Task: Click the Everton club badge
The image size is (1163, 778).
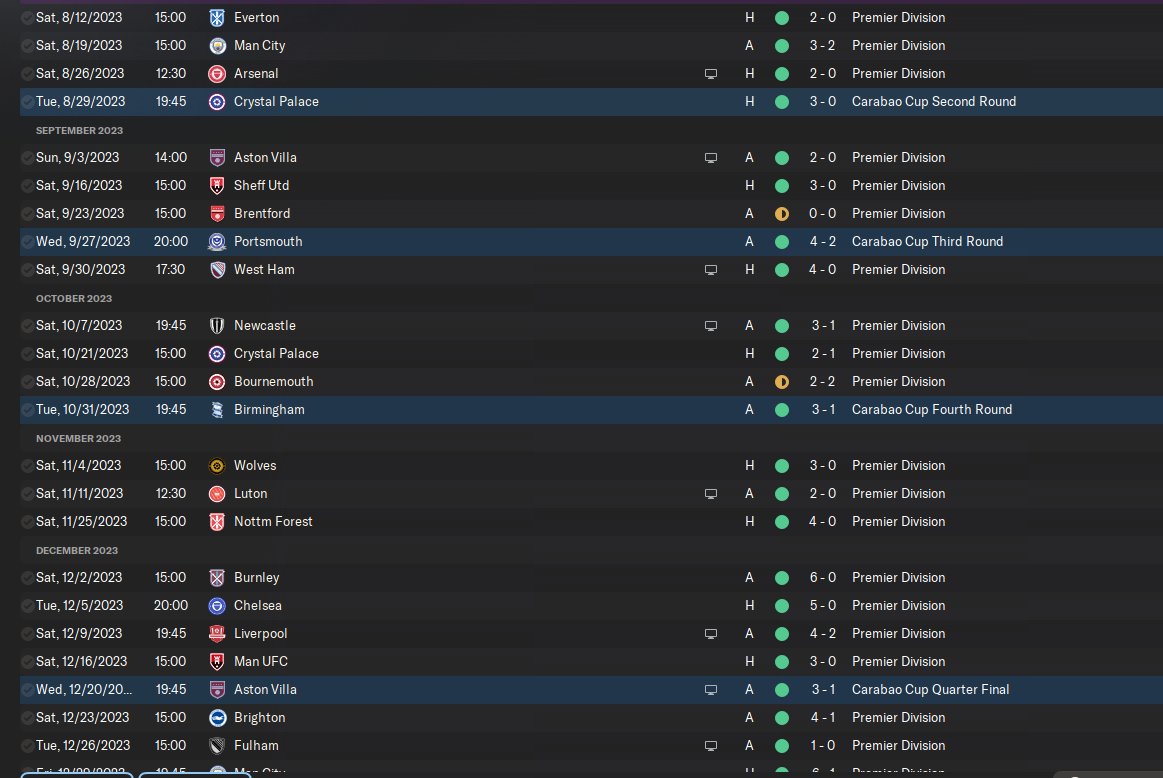Action: point(217,18)
